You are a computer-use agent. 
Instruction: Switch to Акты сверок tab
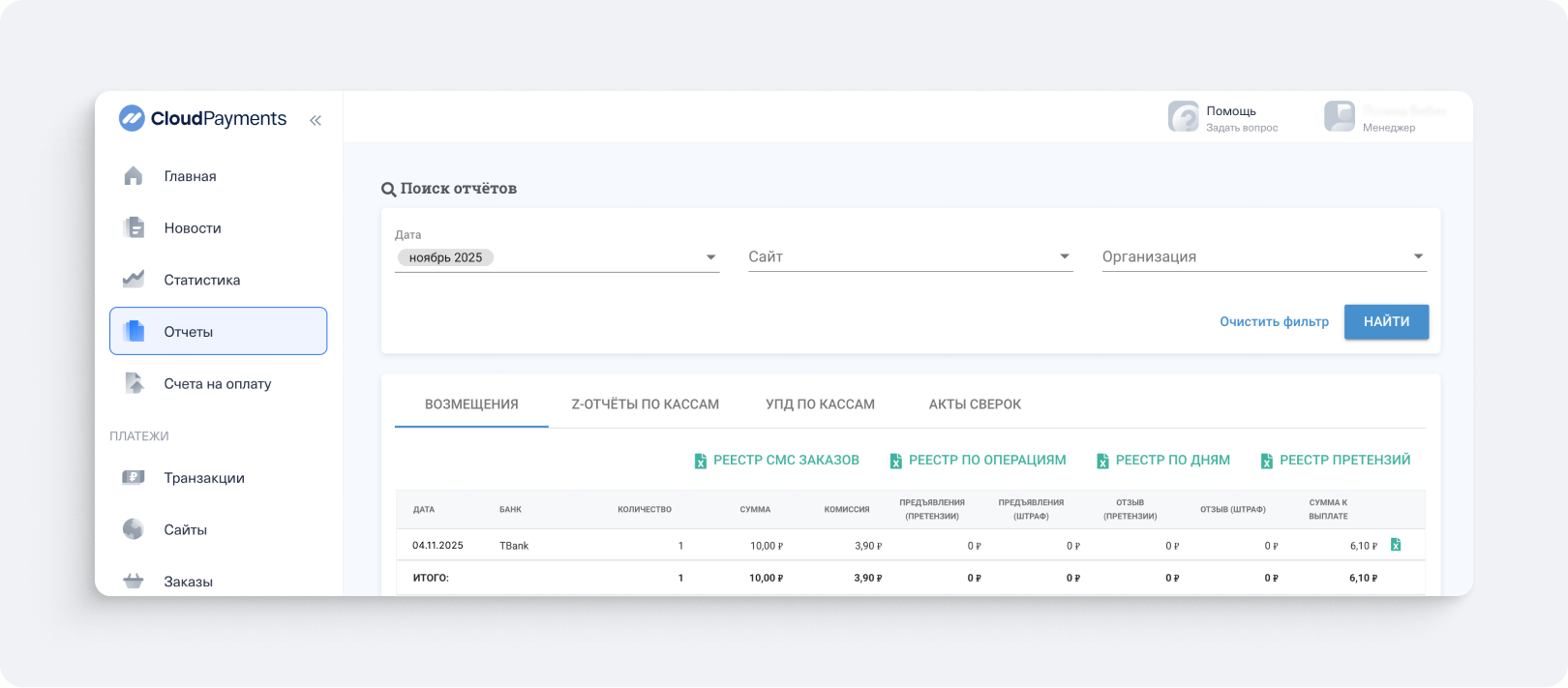(975, 404)
